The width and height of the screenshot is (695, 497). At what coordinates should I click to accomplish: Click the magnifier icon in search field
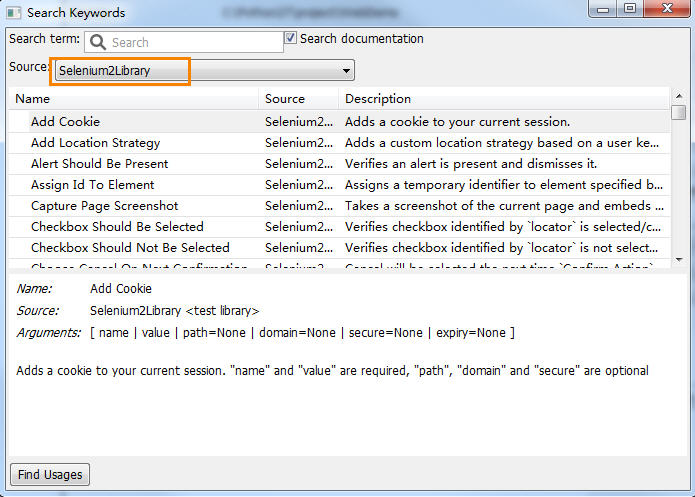(98, 42)
